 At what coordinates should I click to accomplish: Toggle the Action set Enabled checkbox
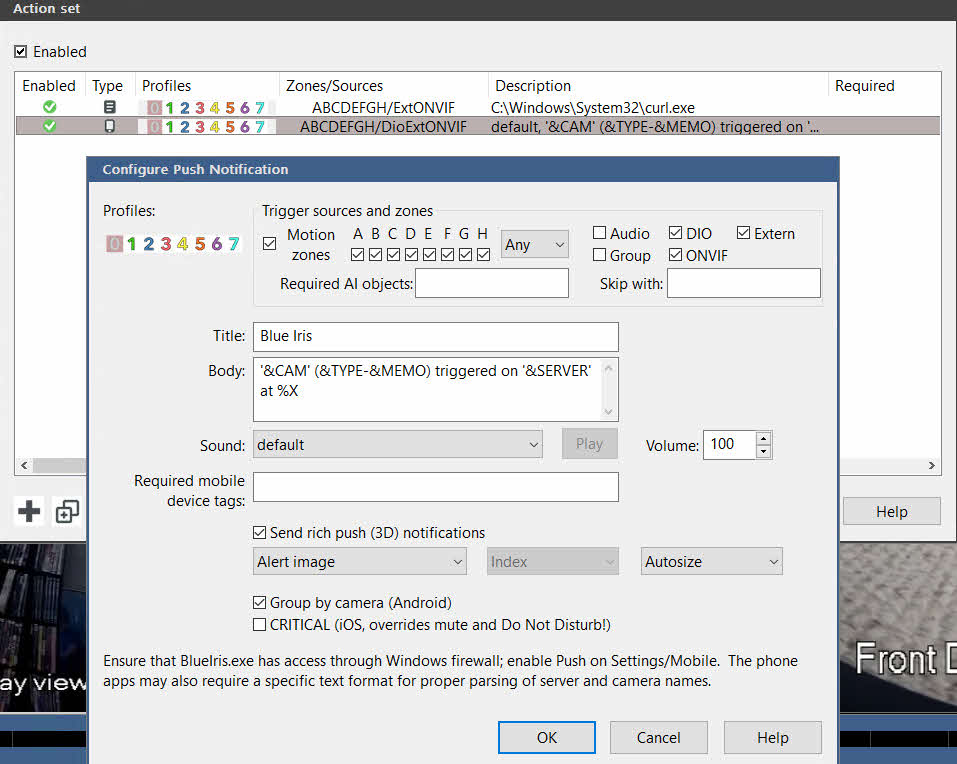point(21,51)
